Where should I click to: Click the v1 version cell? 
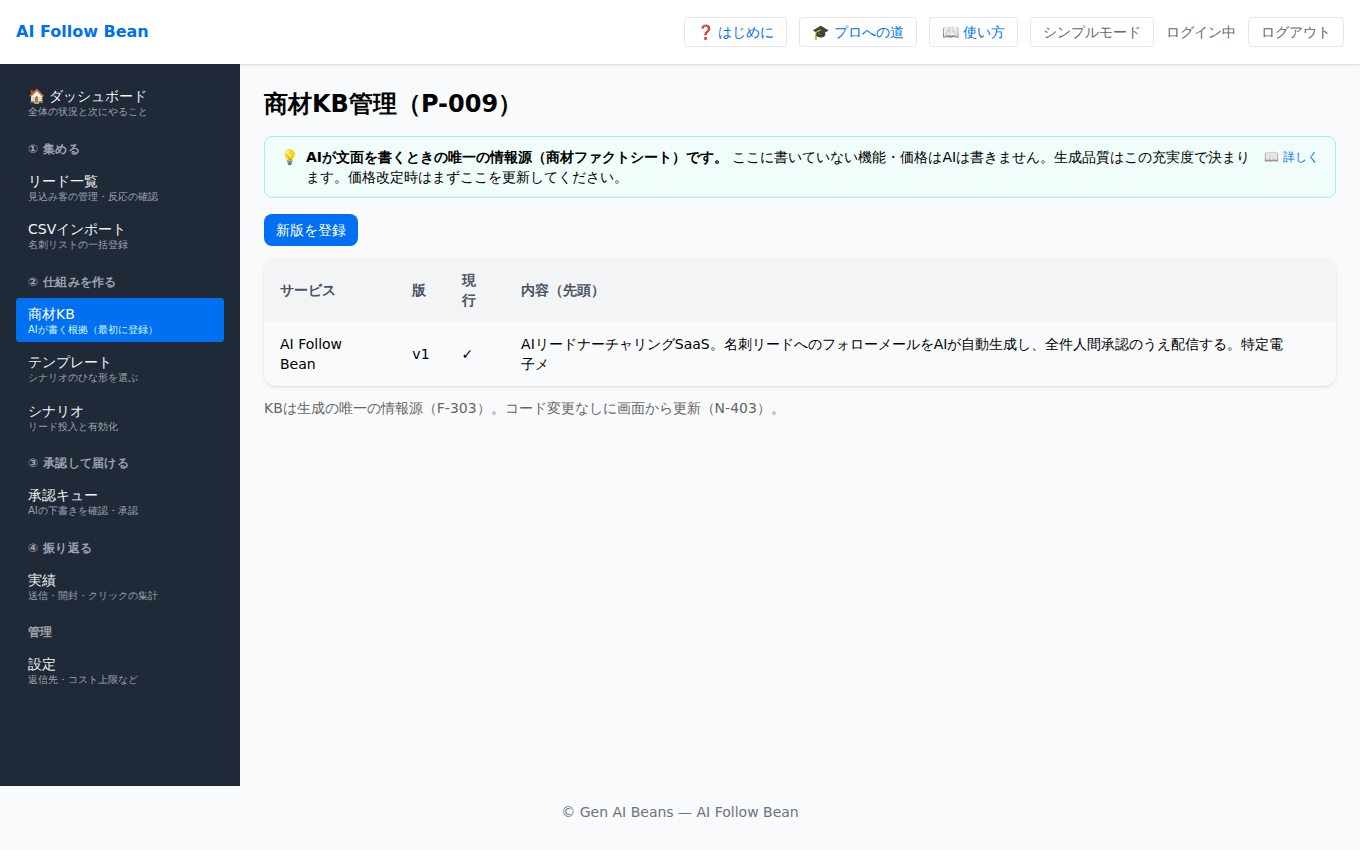point(421,354)
